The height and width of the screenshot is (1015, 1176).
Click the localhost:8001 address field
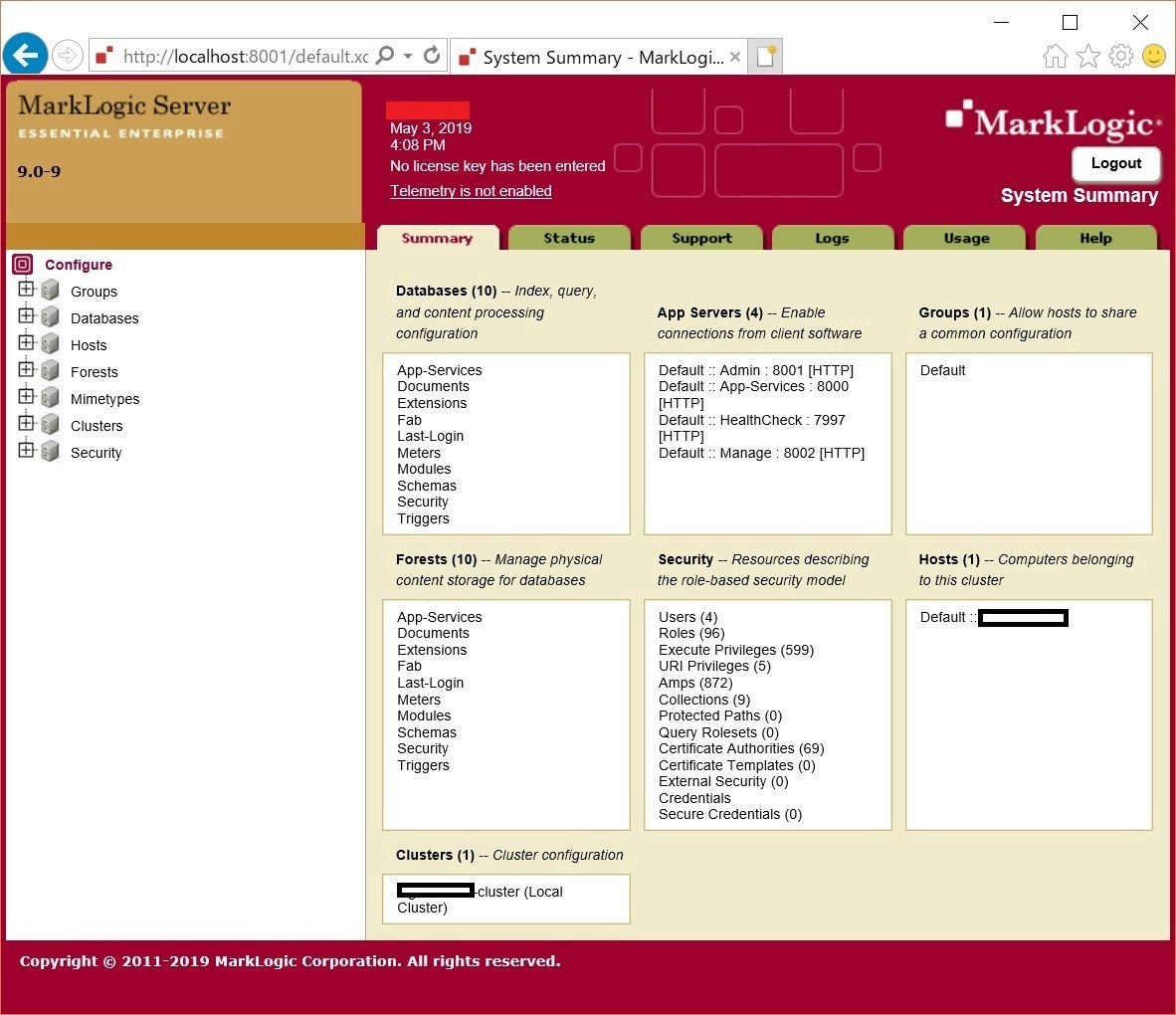246,57
